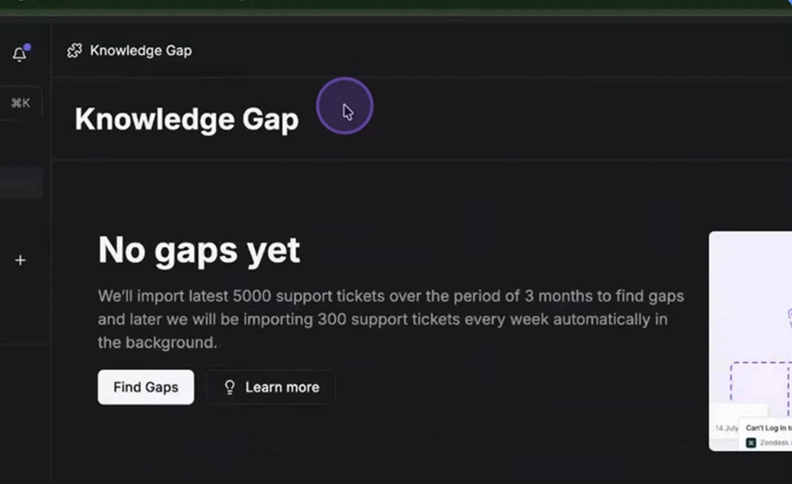This screenshot has height=484, width=792.
Task: Select the Knowledge Gap breadcrumb label
Action: (140, 50)
